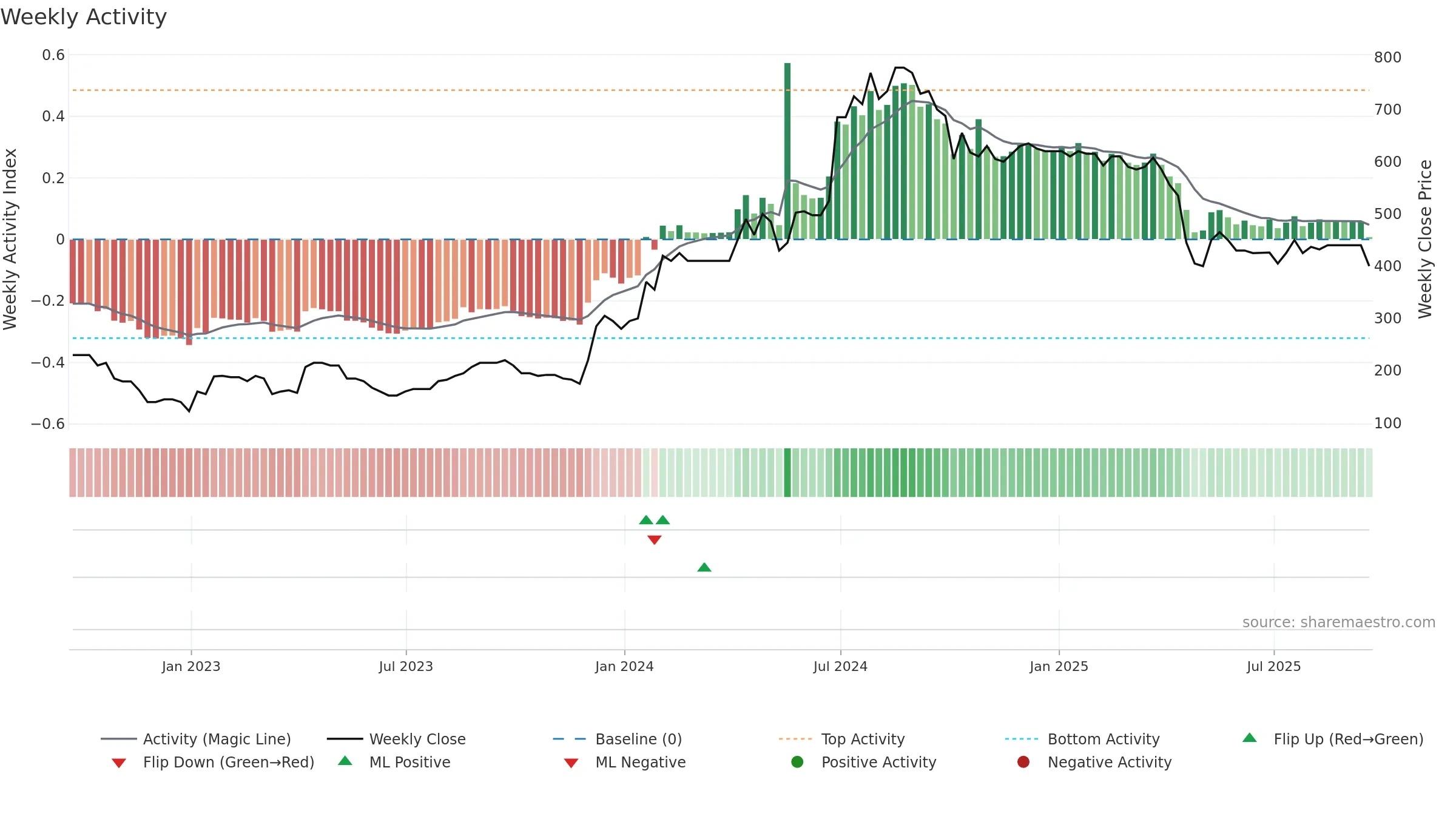Screen dimensions: 1456x819
Task: Click the −0.6 left axis tick label
Action: pos(47,424)
